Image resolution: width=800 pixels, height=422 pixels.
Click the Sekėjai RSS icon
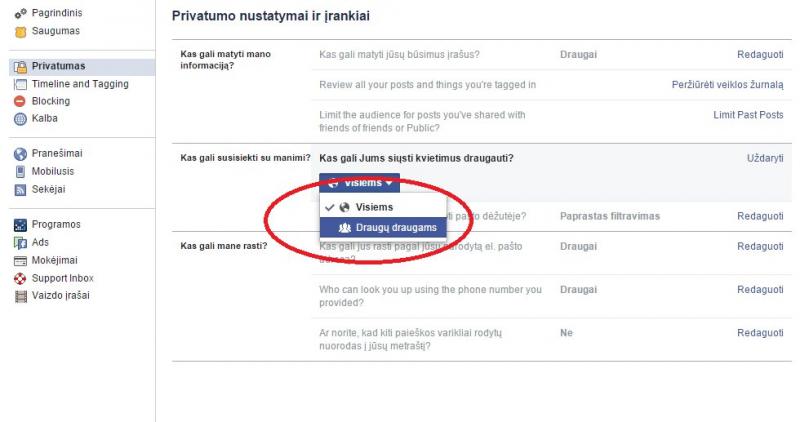[x=20, y=190]
